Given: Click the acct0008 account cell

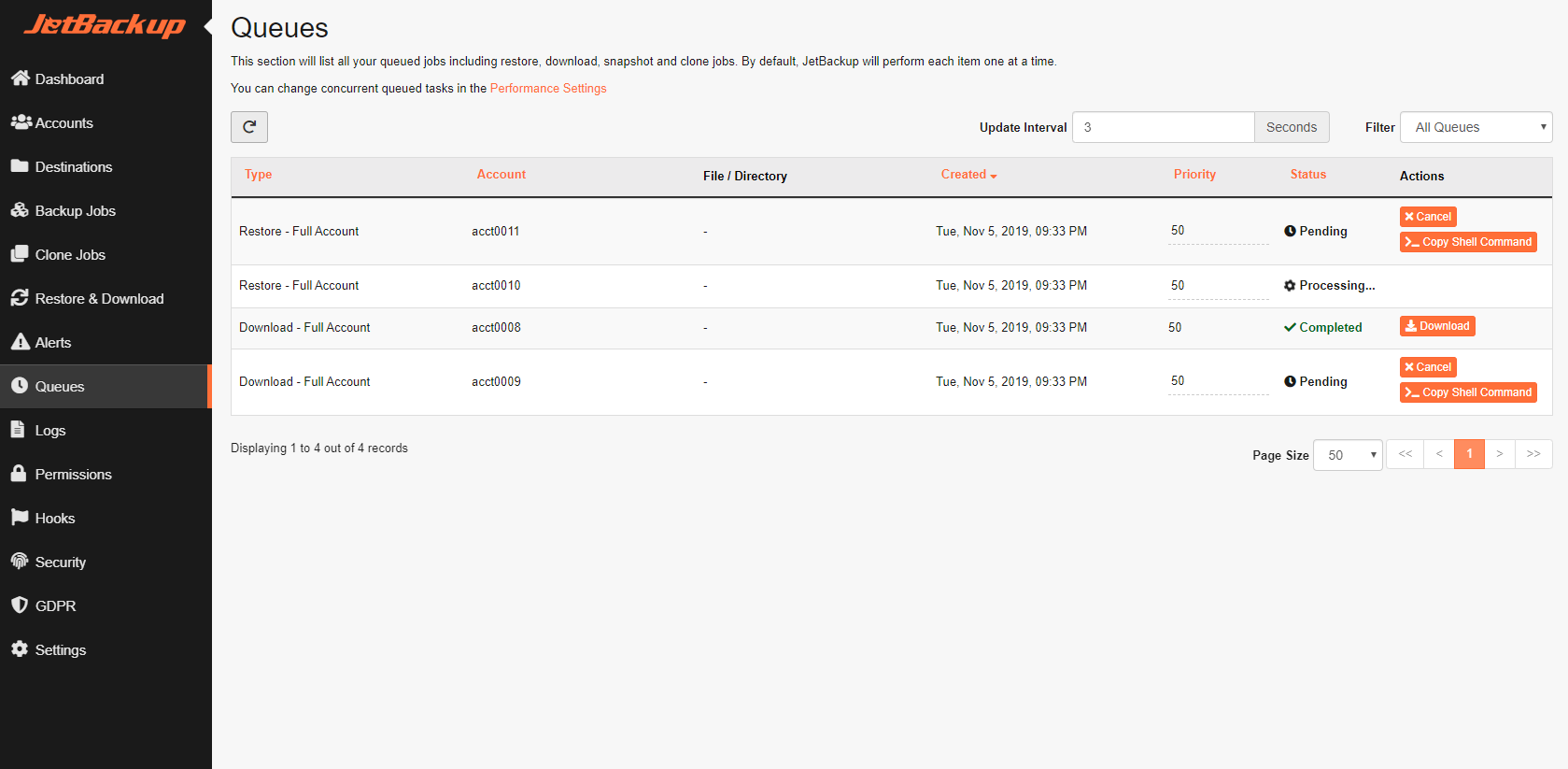Looking at the screenshot, I should click(496, 328).
